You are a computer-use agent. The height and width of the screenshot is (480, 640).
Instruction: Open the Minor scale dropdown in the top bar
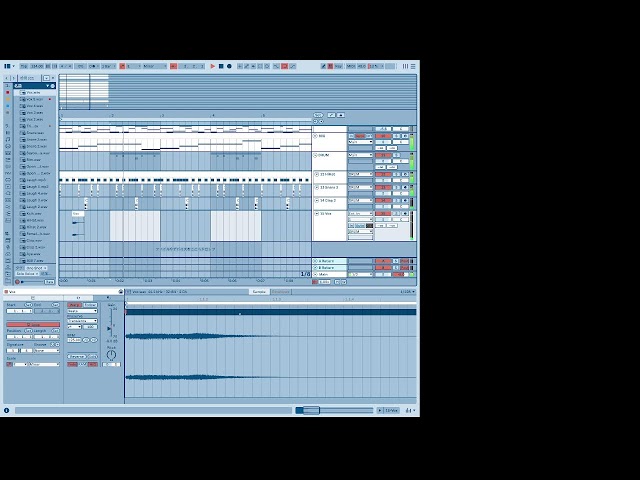click(154, 66)
